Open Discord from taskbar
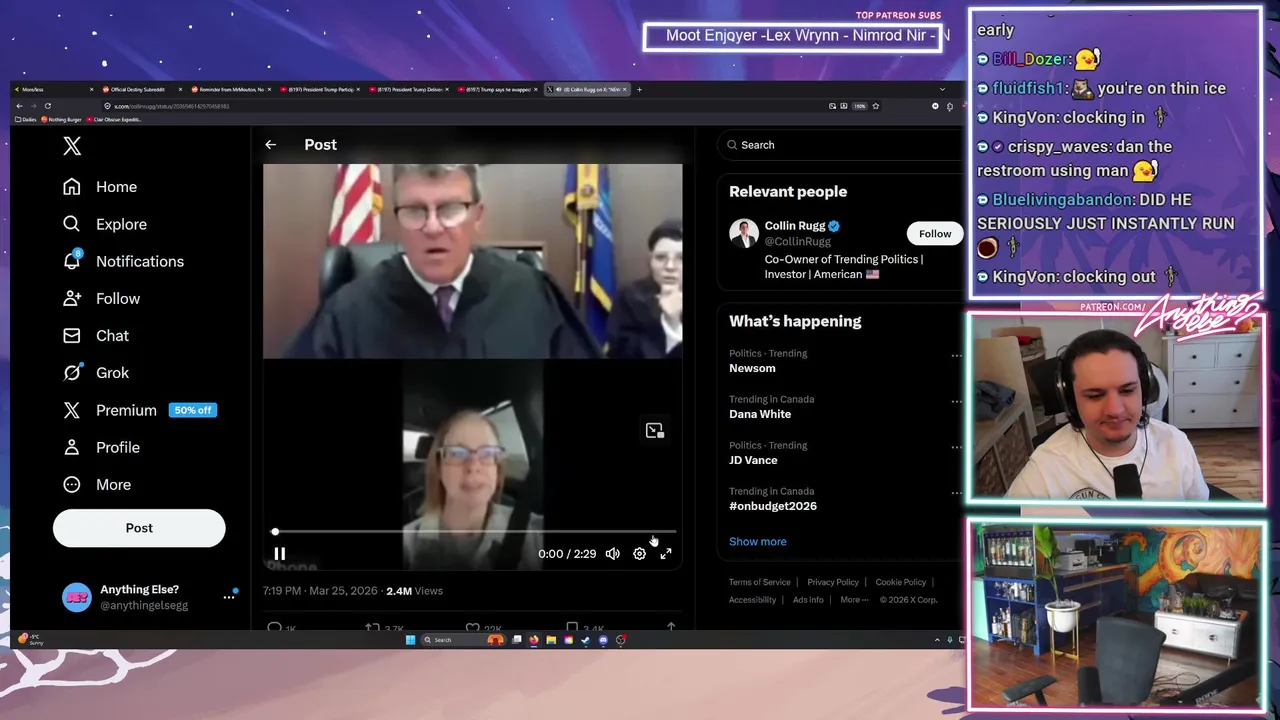Screen dimensions: 1280x720 [x=603, y=640]
